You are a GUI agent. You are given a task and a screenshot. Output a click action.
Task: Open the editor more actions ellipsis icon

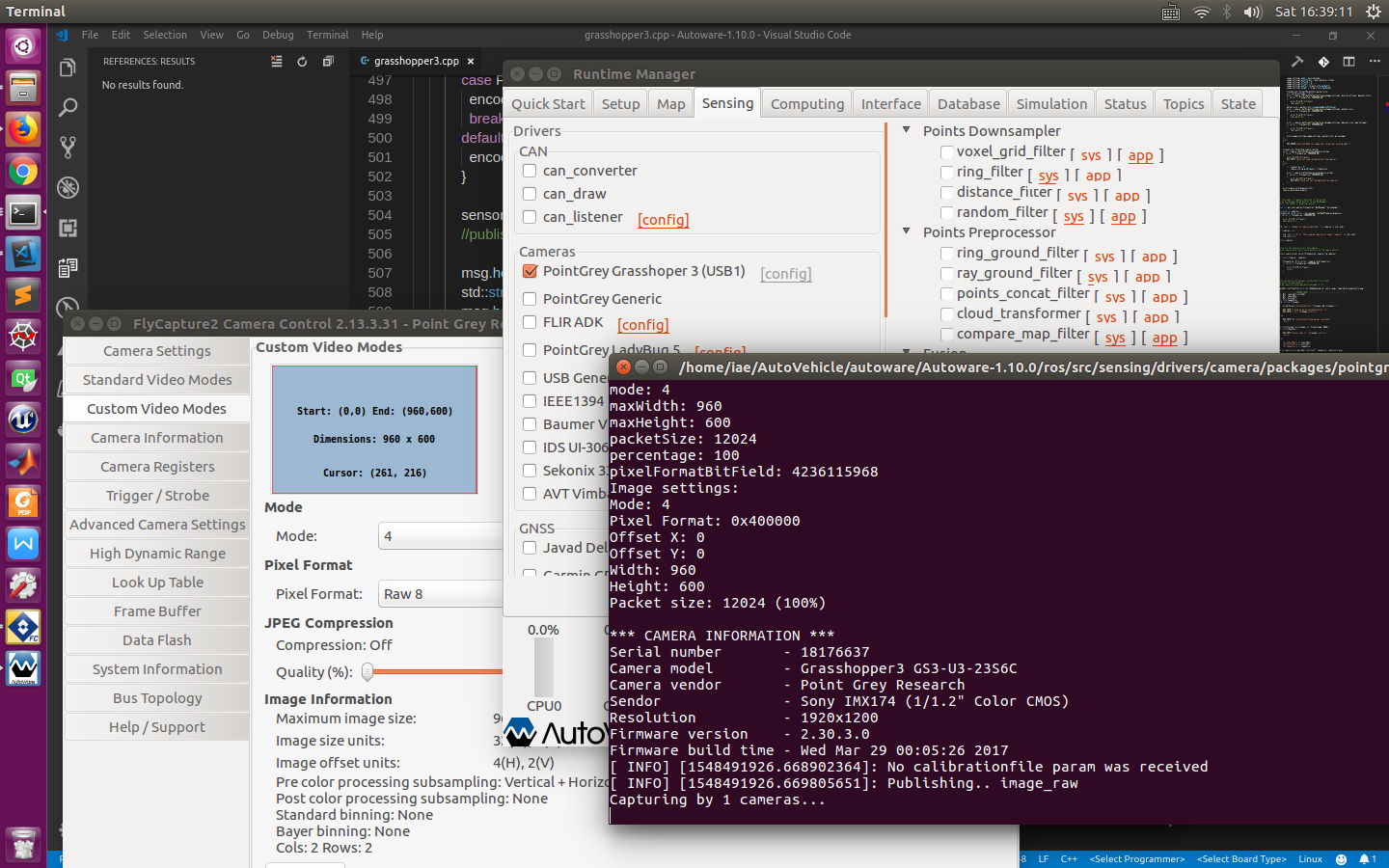(1375, 61)
